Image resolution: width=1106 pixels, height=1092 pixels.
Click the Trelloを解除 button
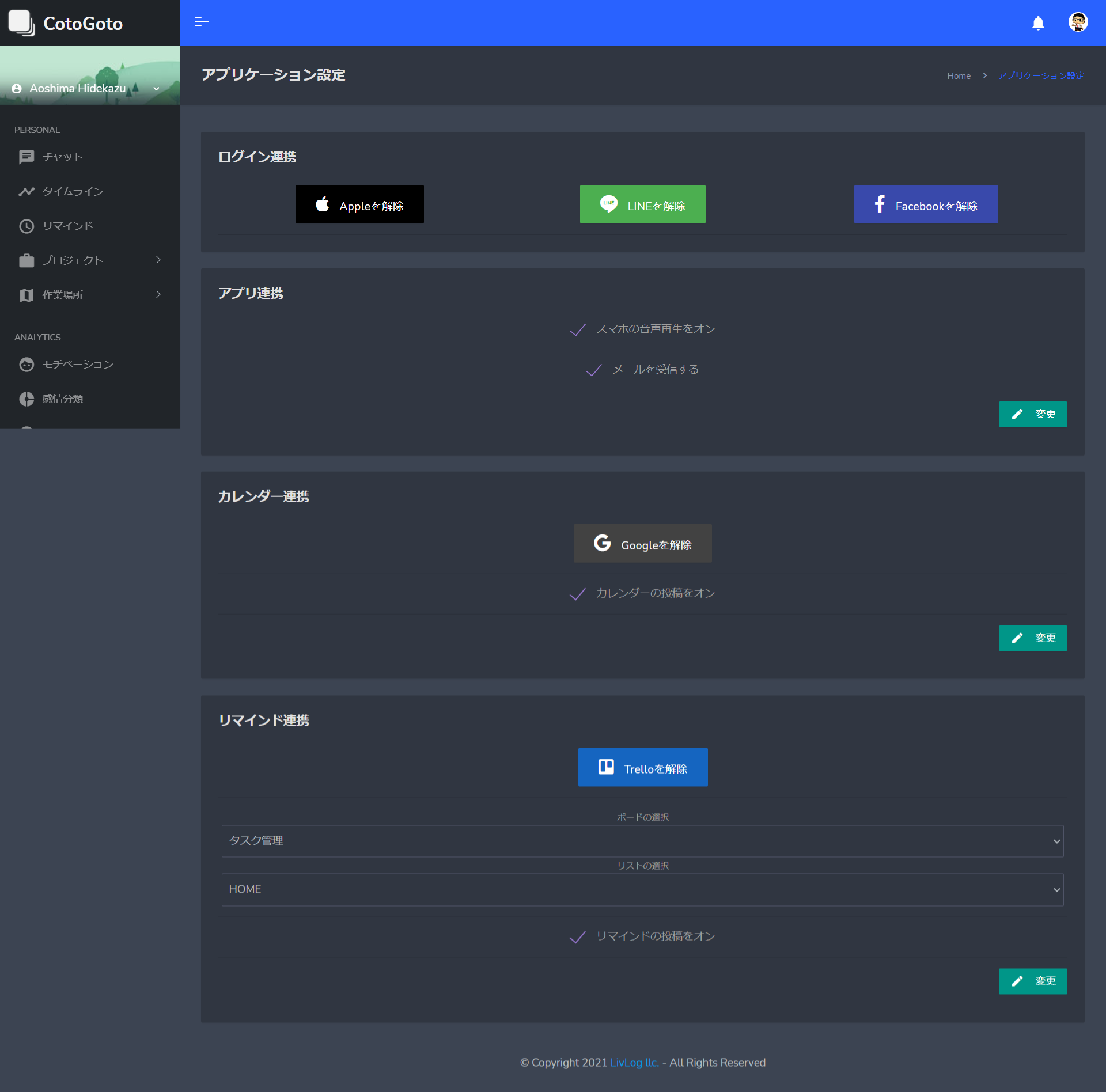click(643, 767)
